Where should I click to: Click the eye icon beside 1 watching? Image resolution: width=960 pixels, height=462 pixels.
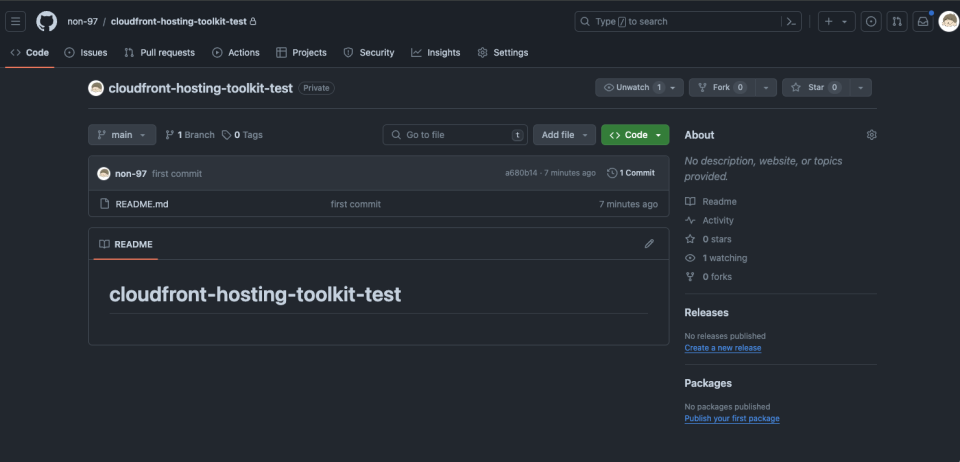pos(690,258)
